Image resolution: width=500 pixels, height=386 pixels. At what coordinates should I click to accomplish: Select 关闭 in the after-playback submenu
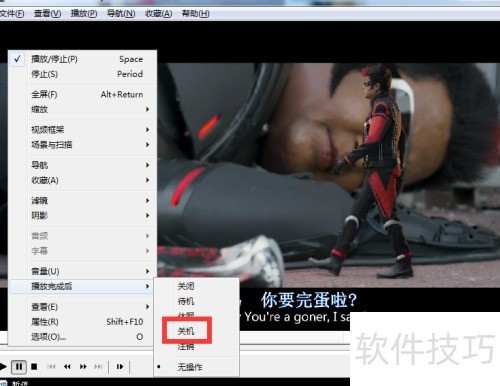click(x=197, y=286)
